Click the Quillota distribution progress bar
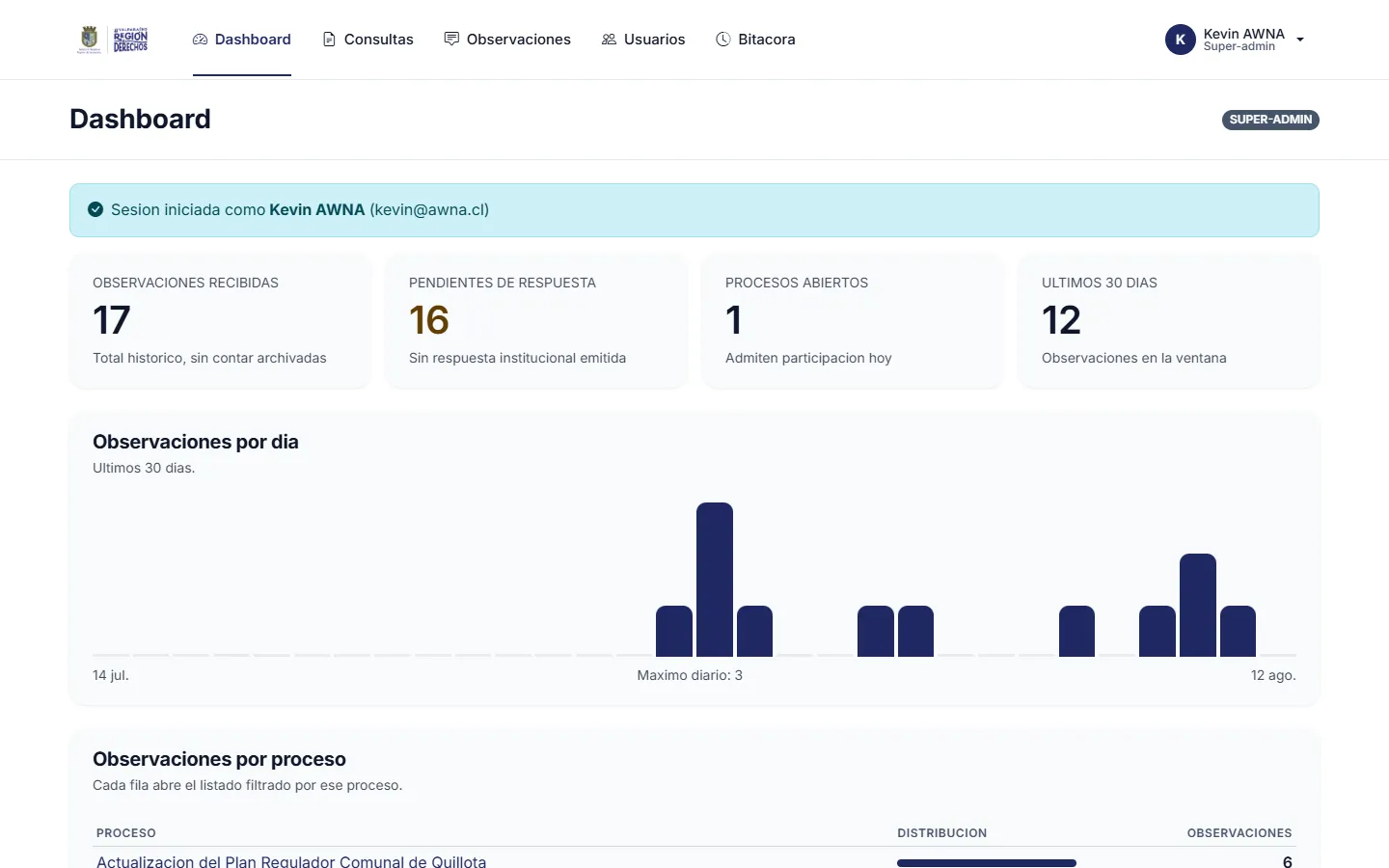Image resolution: width=1389 pixels, height=868 pixels. 987,863
